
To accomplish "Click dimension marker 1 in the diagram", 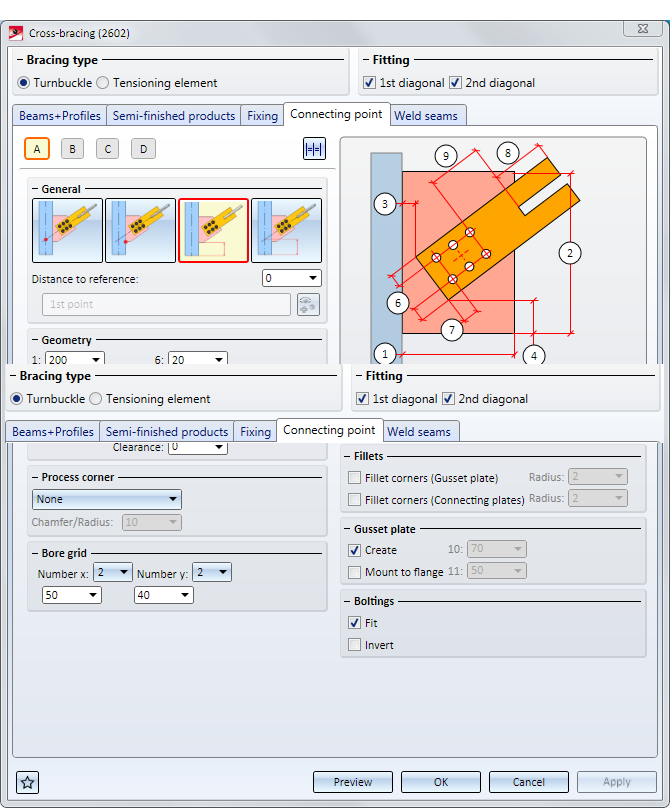I will click(x=384, y=354).
